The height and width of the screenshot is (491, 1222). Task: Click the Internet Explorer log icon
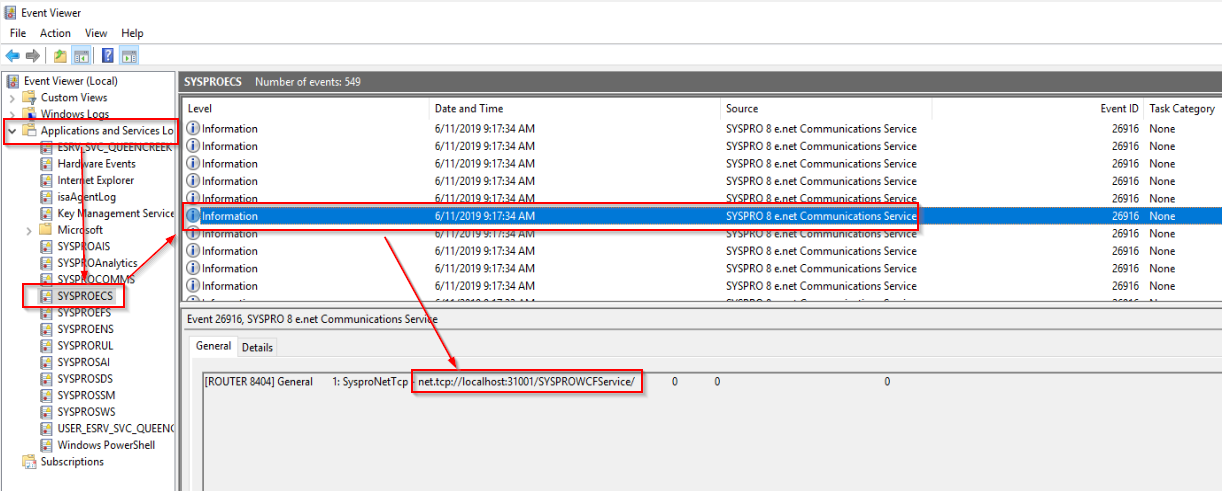click(x=46, y=181)
